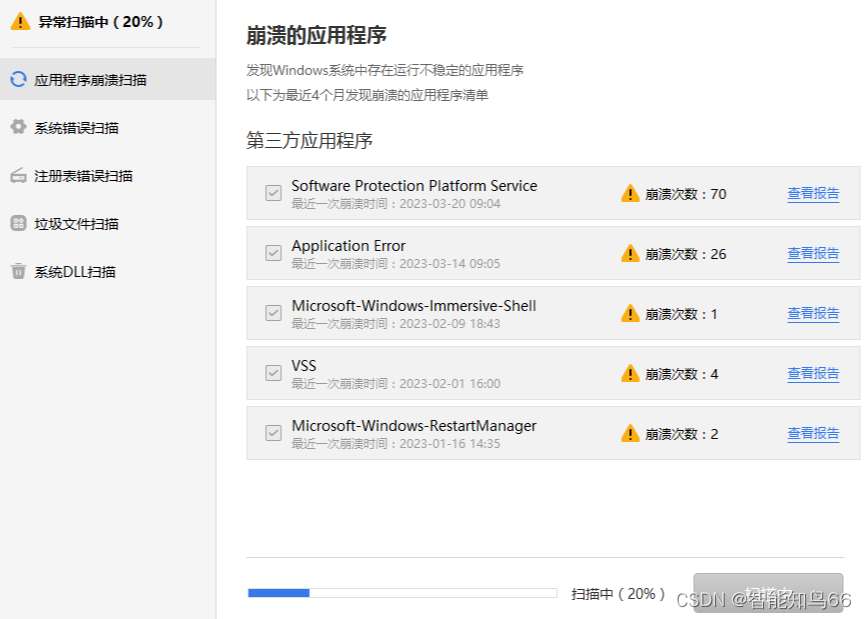The image size is (867, 619).
Task: Click the VSS program name
Action: pyautogui.click(x=304, y=366)
